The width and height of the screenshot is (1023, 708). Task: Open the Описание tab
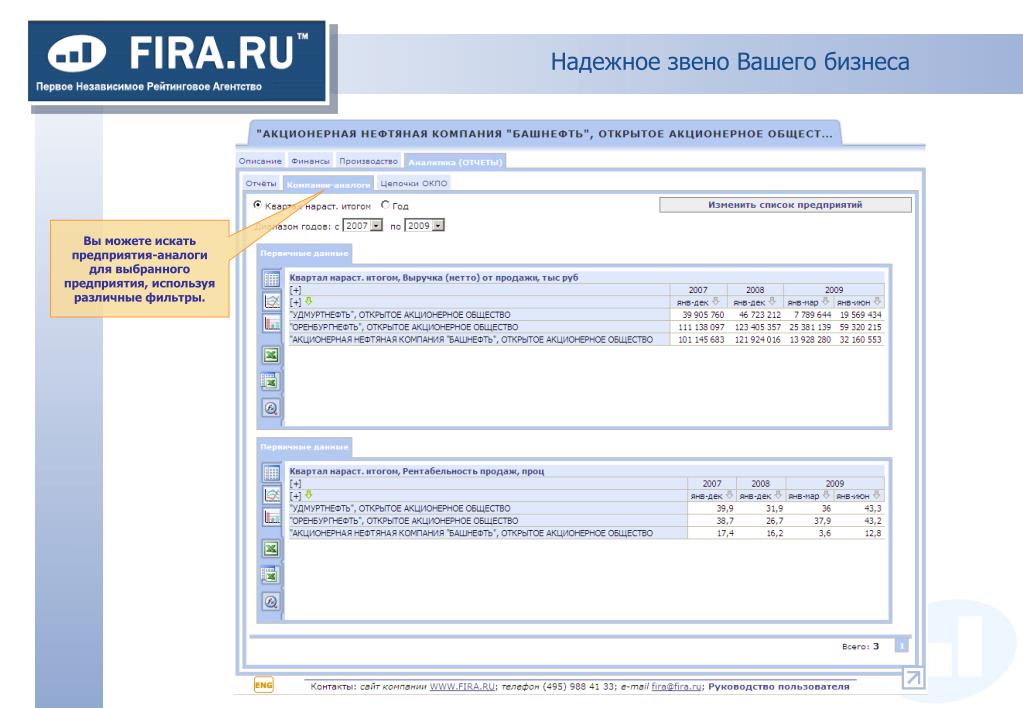pyautogui.click(x=260, y=161)
